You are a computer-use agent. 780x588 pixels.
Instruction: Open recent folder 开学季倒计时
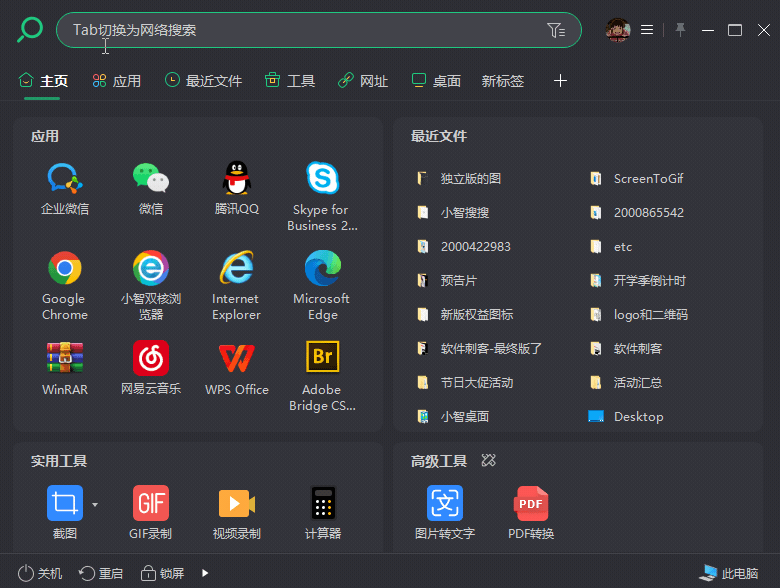tap(637, 281)
